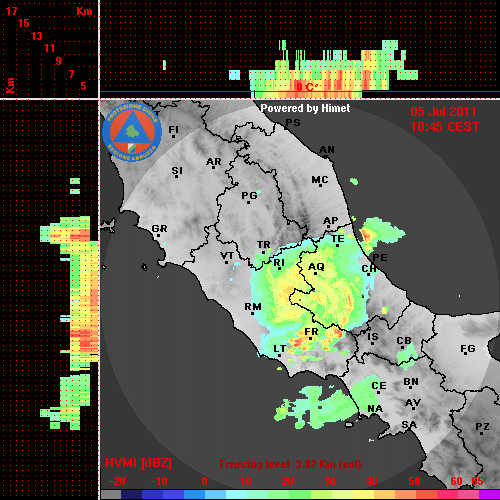
Task: Click the FI city label
Action: (174, 130)
